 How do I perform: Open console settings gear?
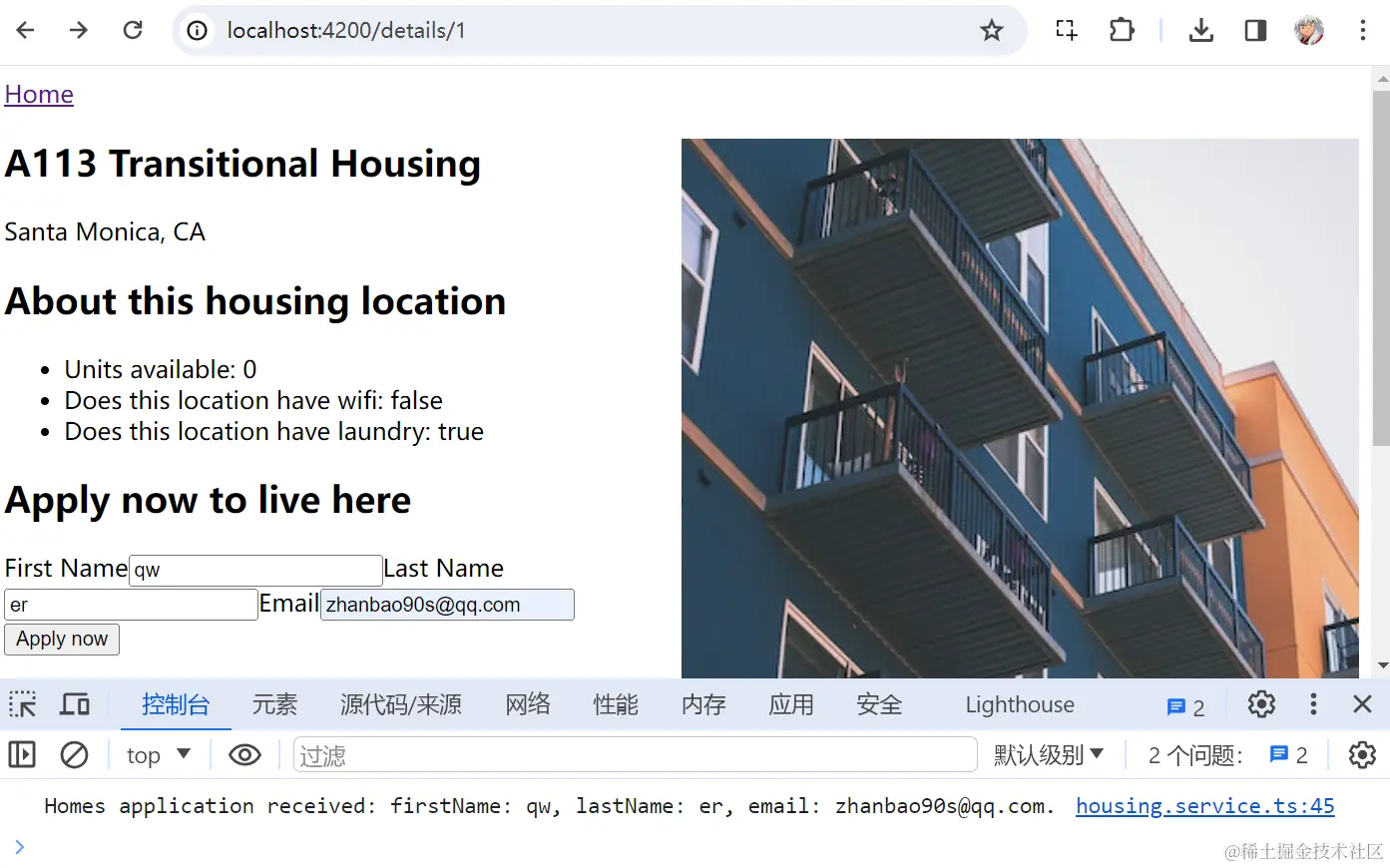[x=1362, y=755]
